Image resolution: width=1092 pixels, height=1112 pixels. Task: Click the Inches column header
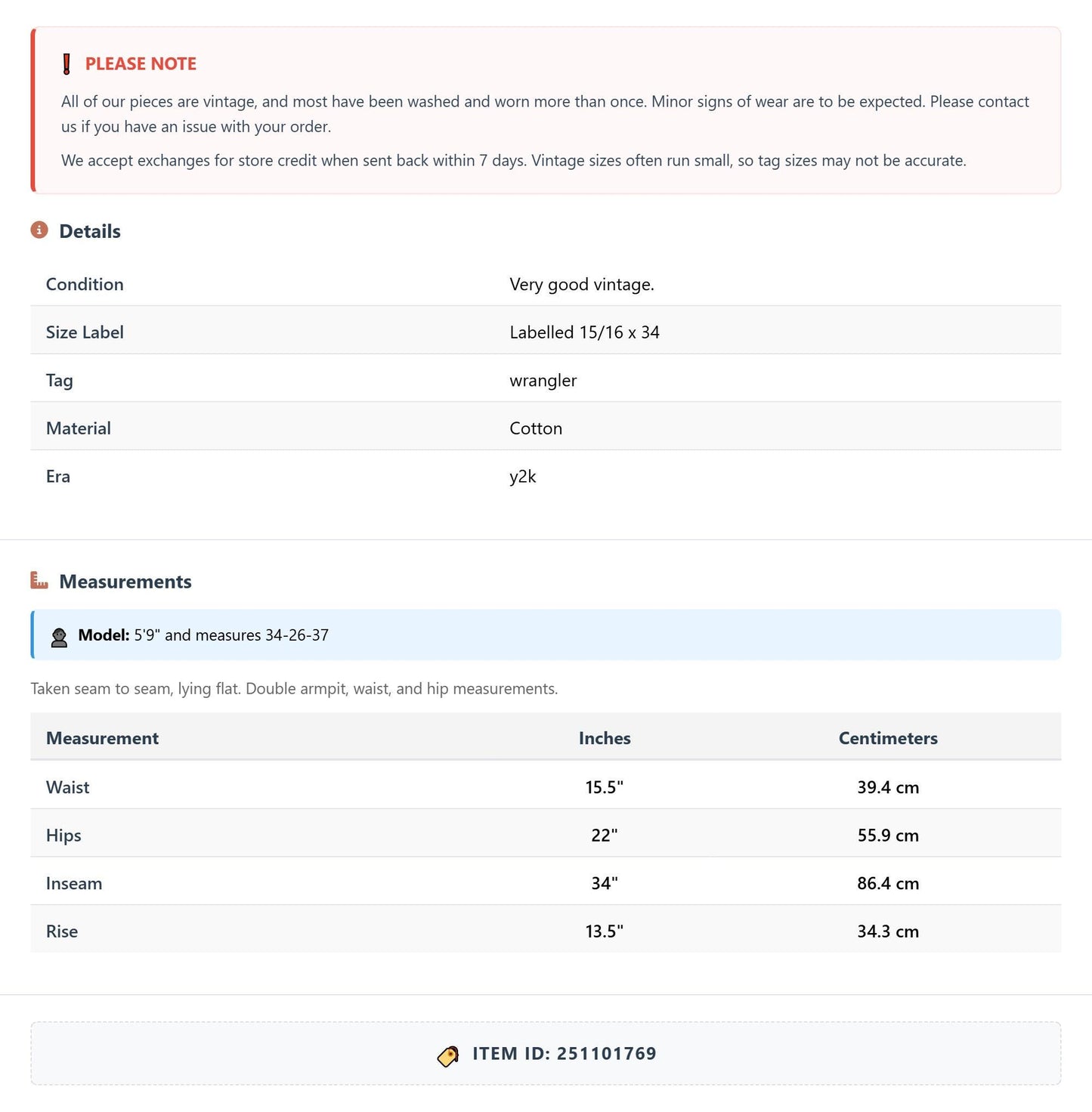(605, 738)
